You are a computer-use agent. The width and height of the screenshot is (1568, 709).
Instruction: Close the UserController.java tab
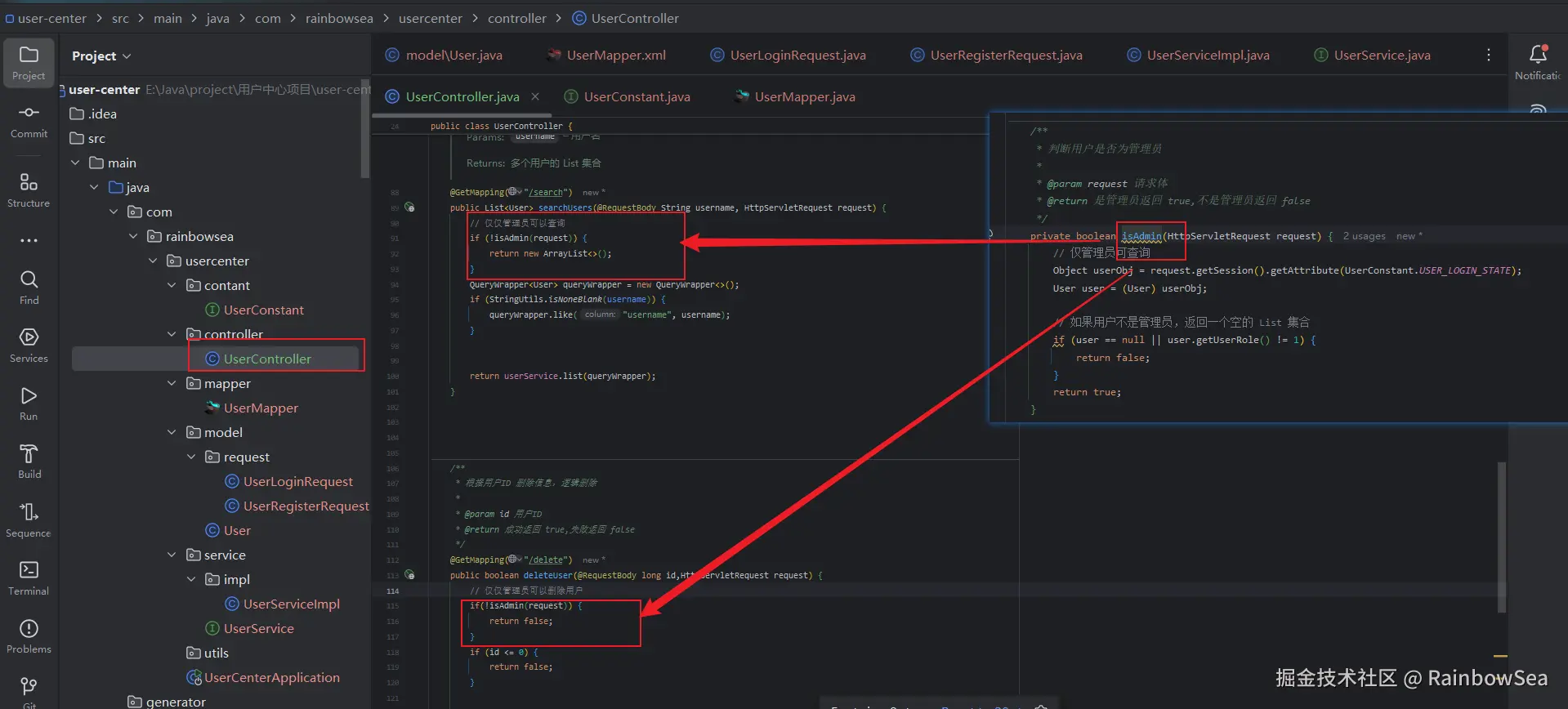[535, 96]
